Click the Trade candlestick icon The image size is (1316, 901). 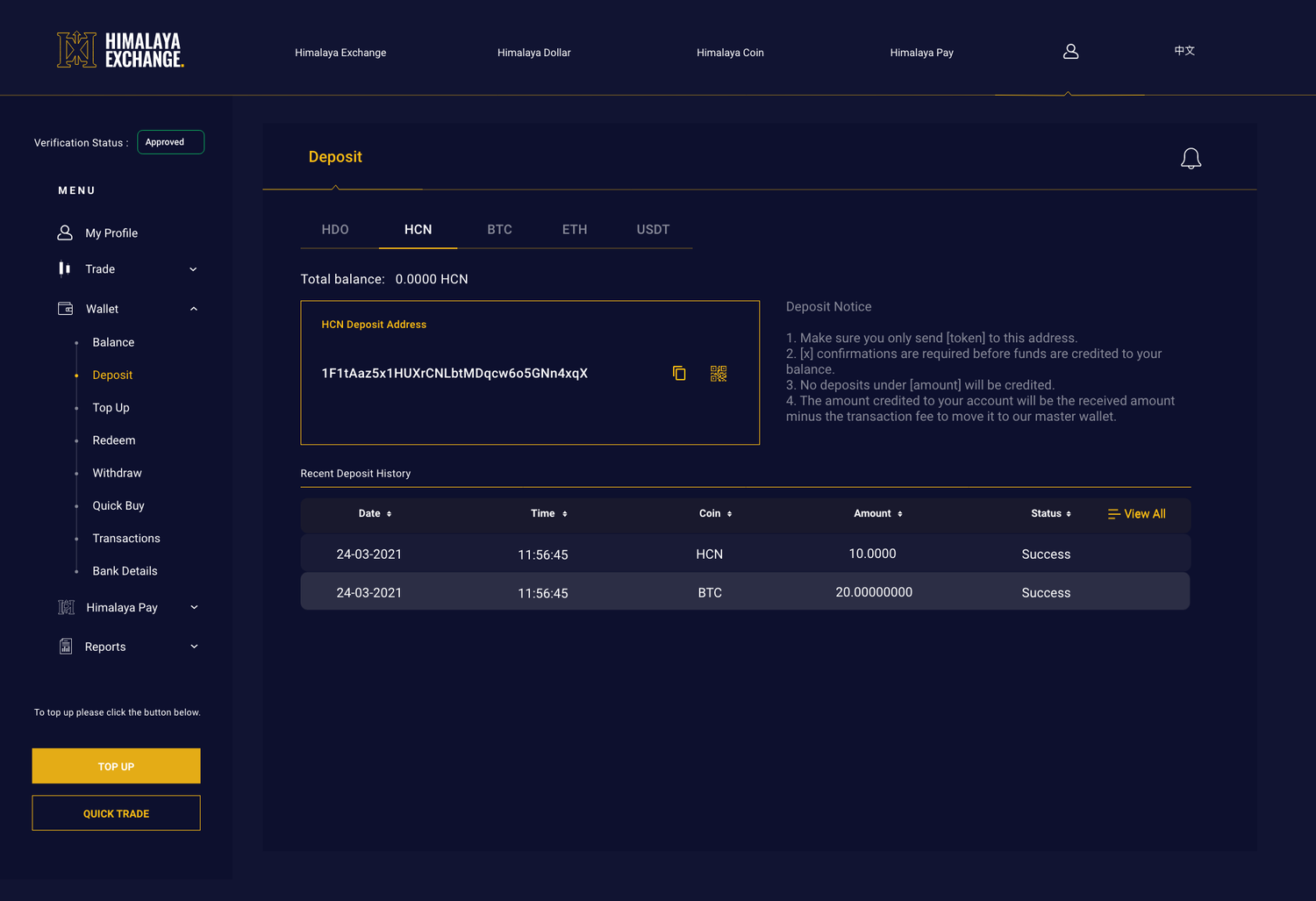65,268
